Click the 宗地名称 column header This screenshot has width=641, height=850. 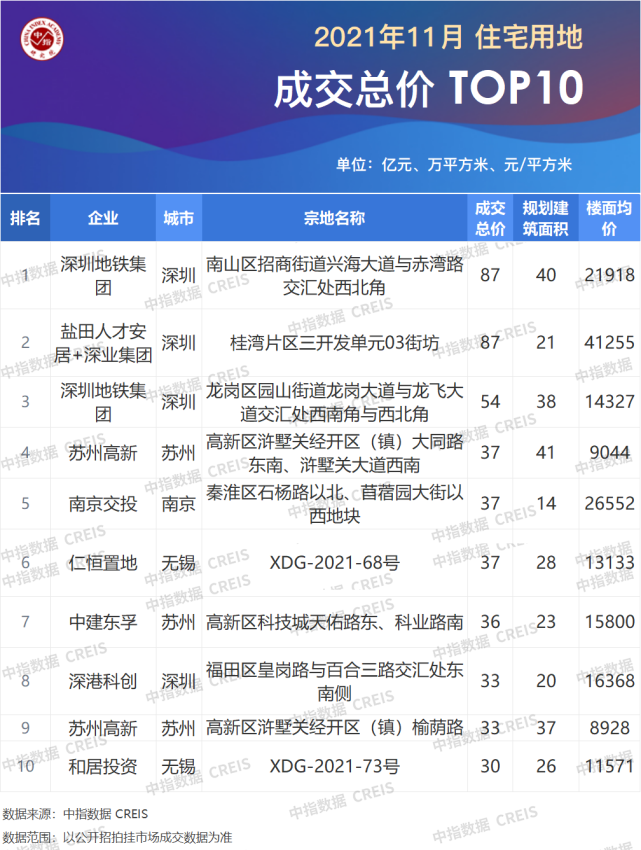[334, 218]
